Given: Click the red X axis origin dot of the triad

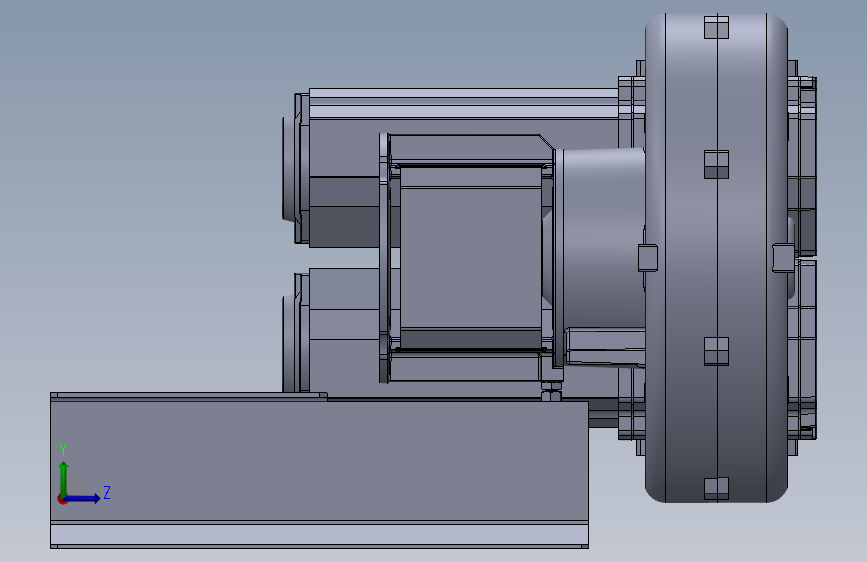Looking at the screenshot, I should point(62,499).
